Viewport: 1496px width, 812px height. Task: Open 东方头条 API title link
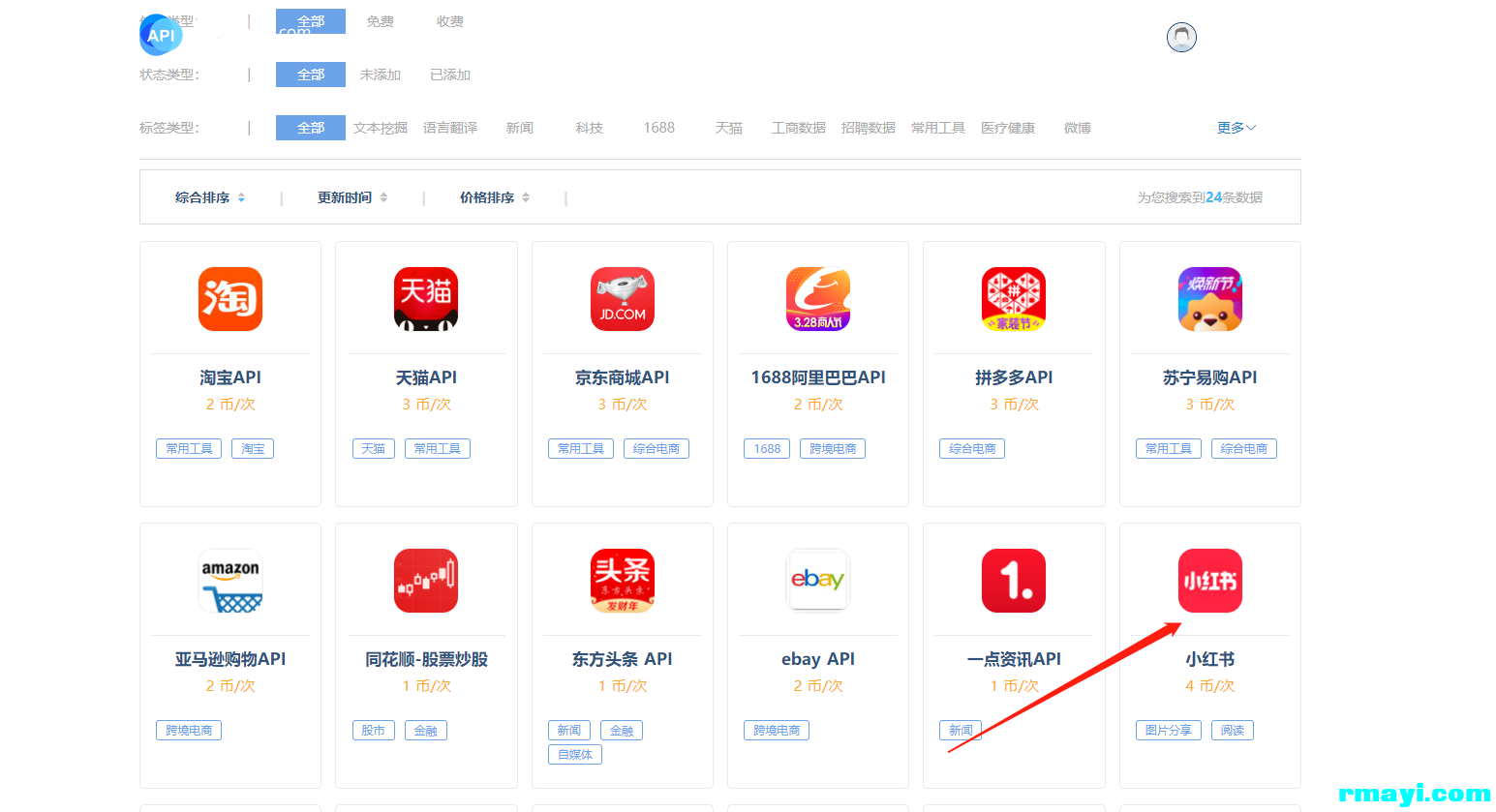click(x=623, y=659)
